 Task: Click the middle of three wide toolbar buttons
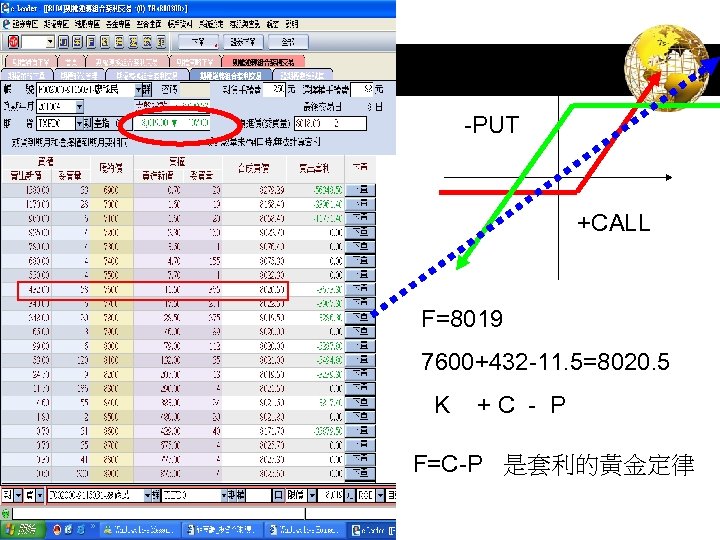243,42
